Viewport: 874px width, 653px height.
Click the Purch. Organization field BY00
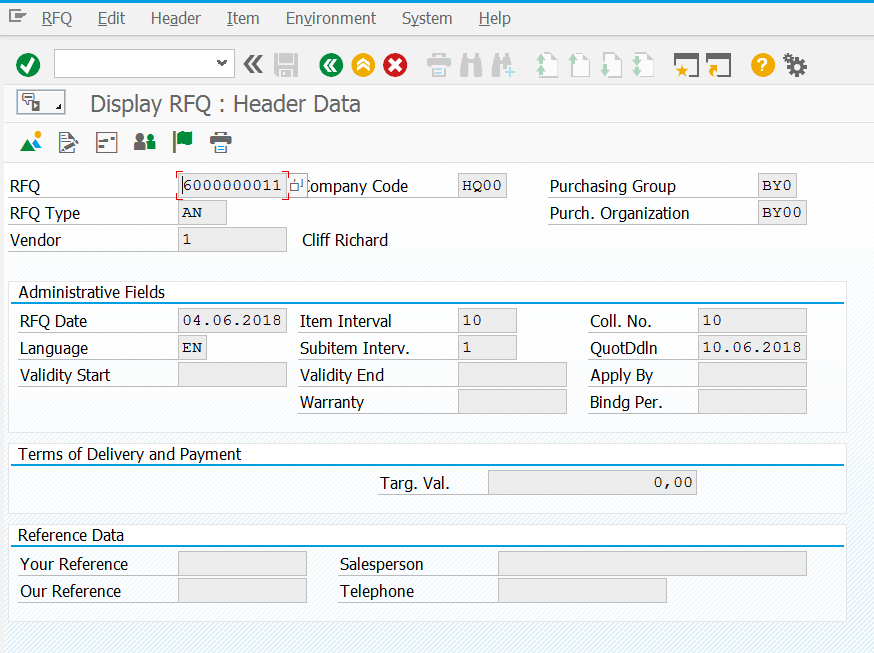click(x=782, y=212)
